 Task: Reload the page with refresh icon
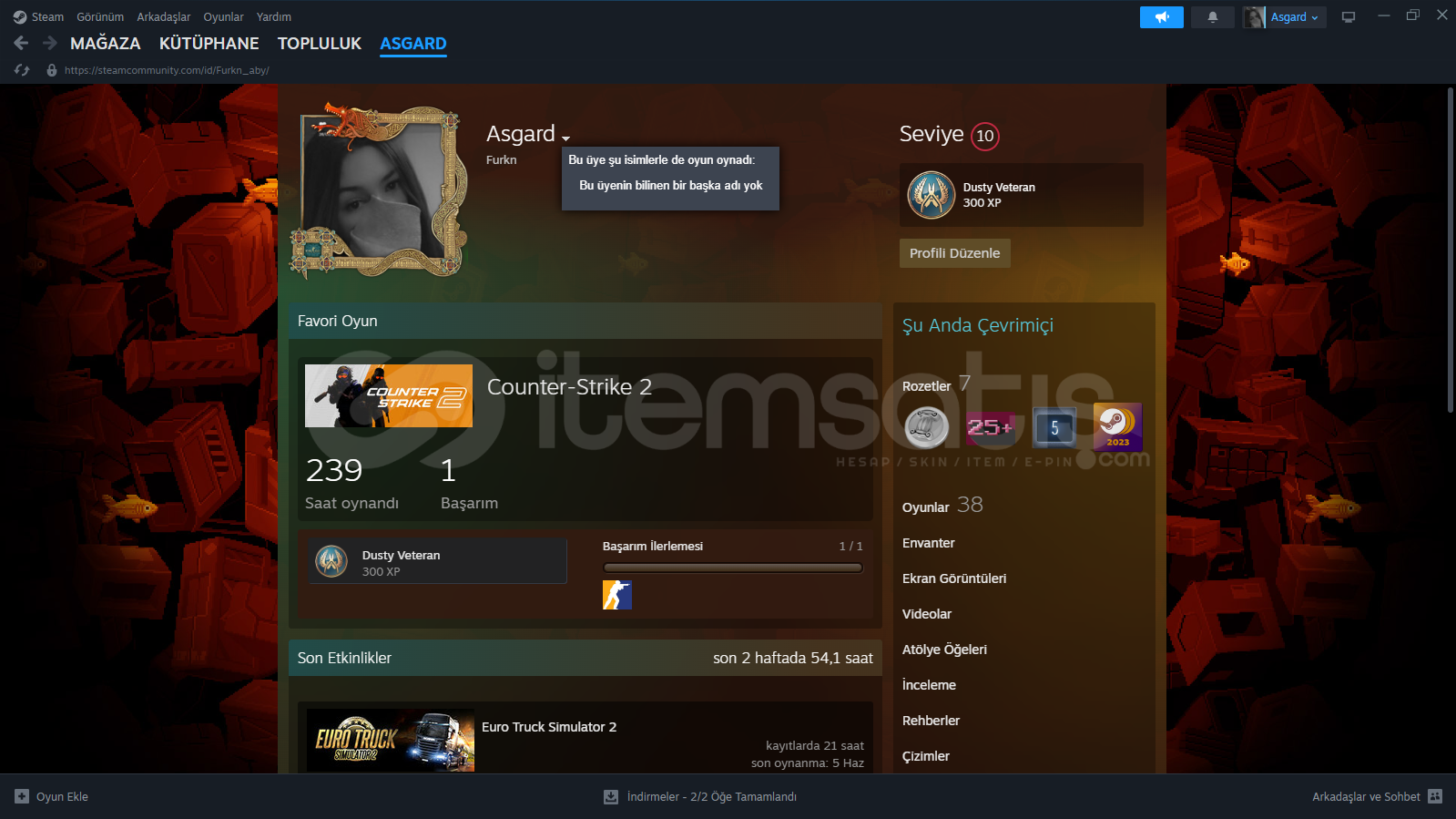pos(22,70)
